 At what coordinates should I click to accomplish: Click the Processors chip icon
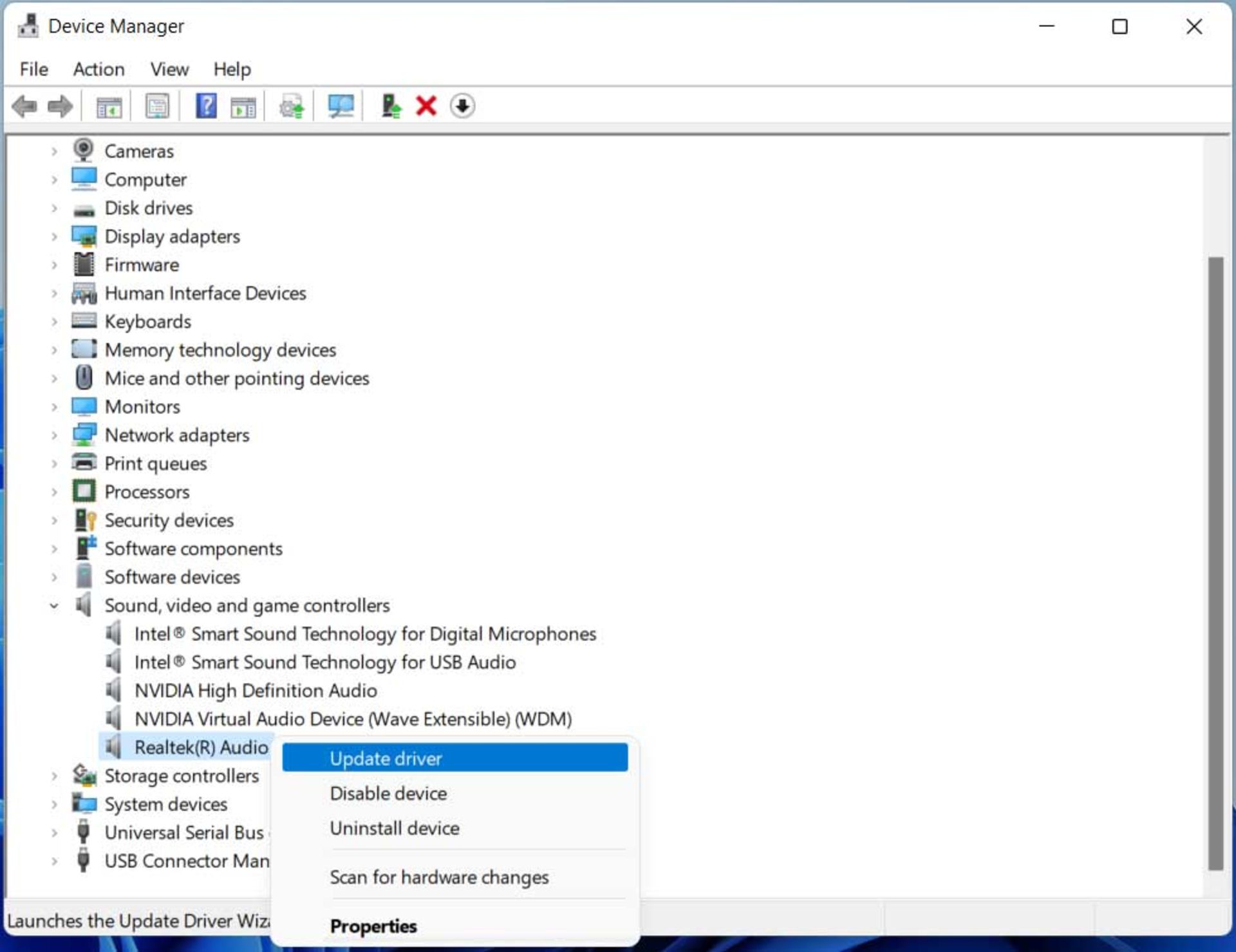[84, 491]
